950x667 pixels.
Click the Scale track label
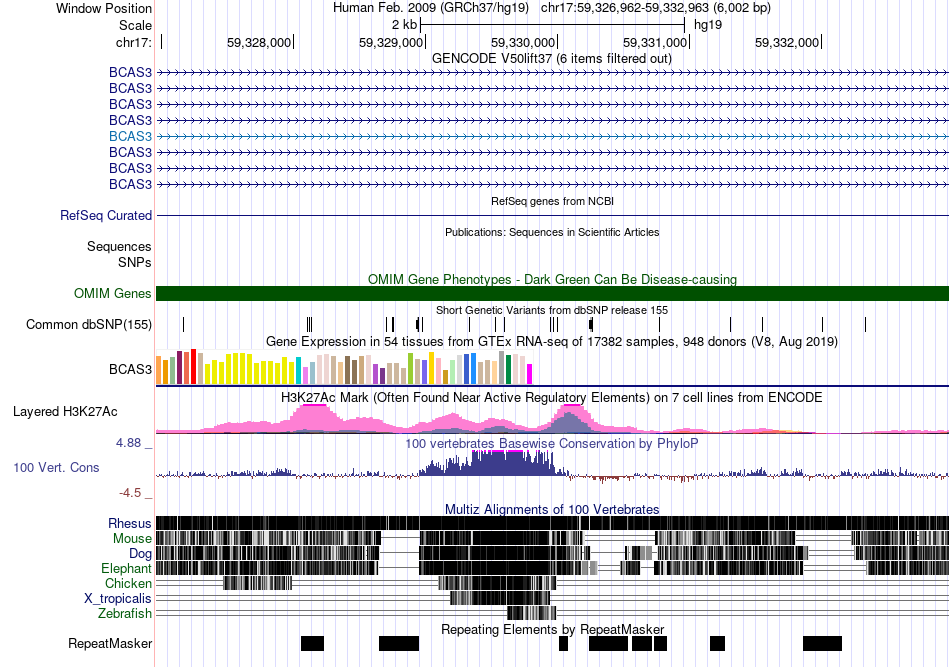(135, 25)
